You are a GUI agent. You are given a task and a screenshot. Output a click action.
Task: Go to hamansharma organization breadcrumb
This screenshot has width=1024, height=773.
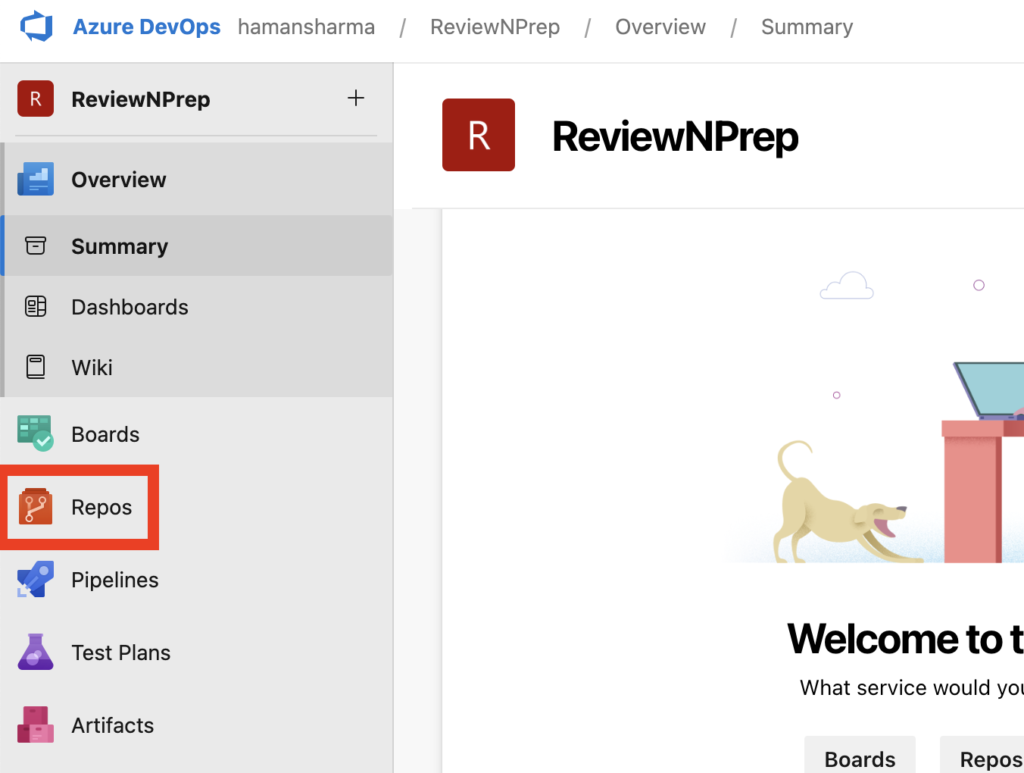coord(306,27)
